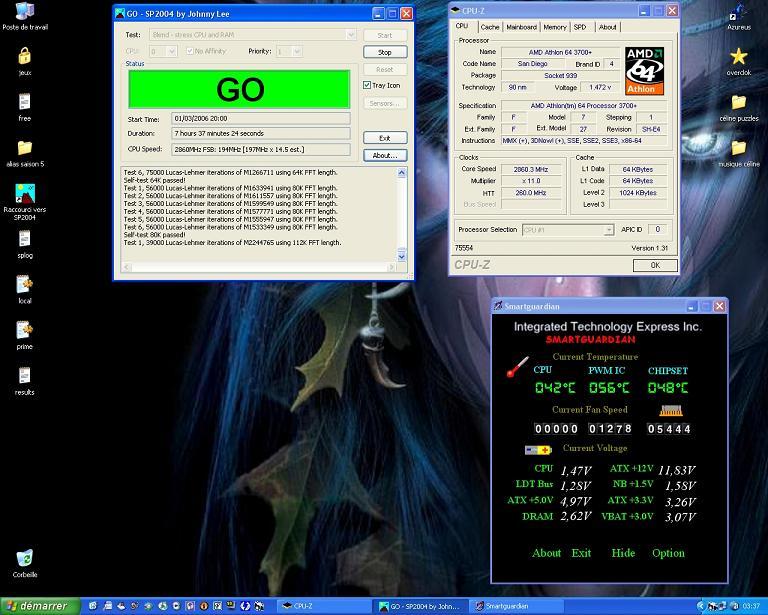Click the Sensors... button in SP2004

click(x=385, y=103)
